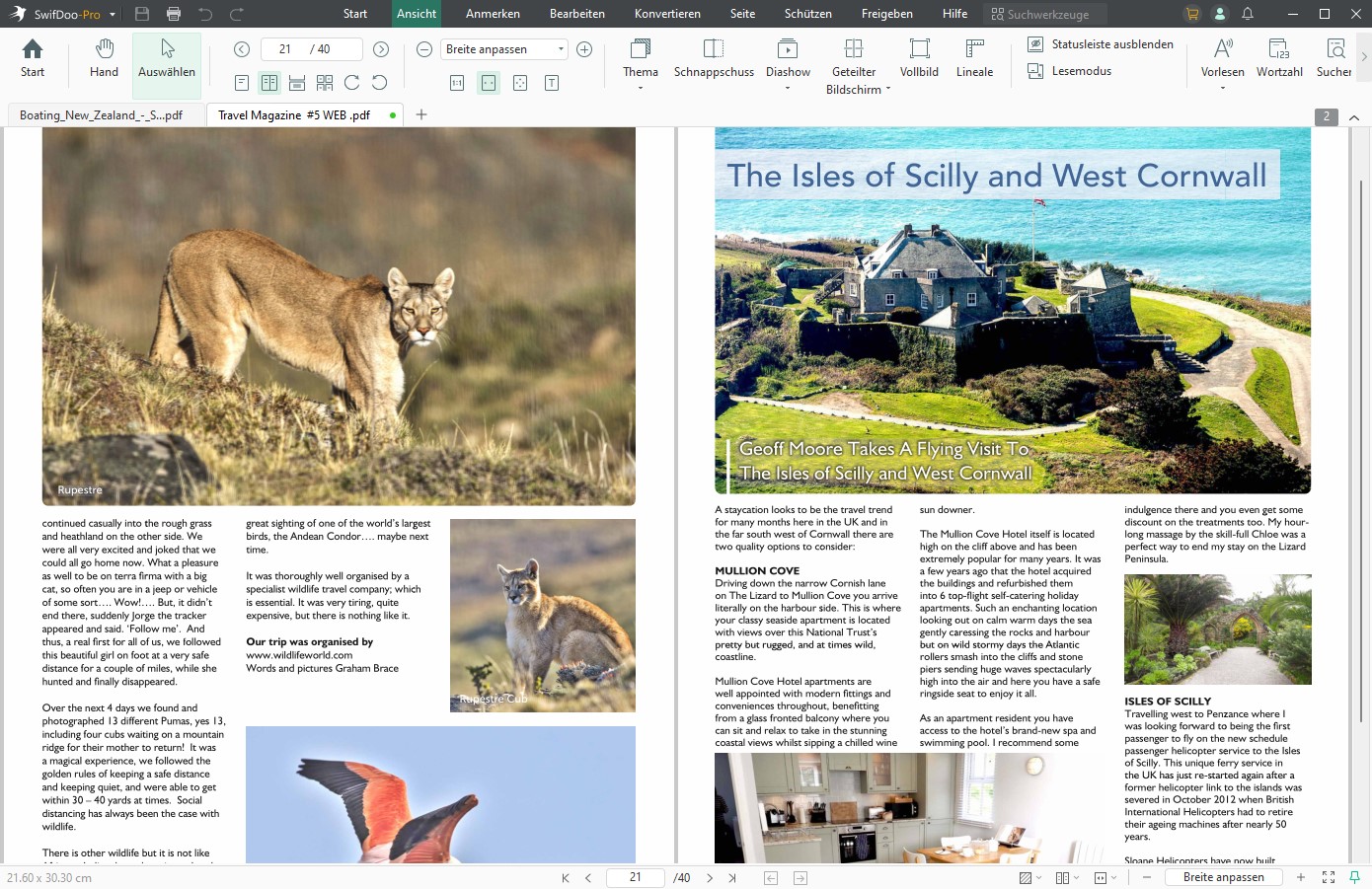Go to previous page with toolbar arrow
The height and width of the screenshot is (889, 1372).
tap(242, 49)
